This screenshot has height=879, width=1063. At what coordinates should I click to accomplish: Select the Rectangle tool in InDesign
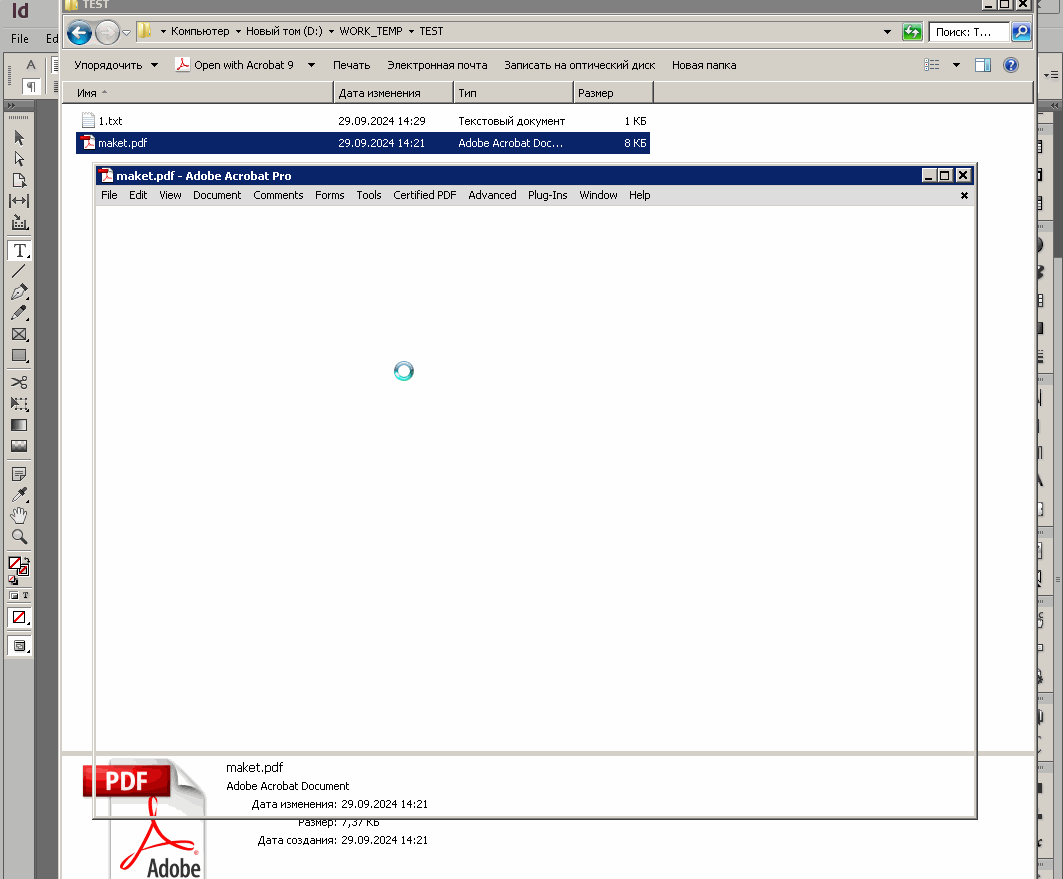coord(19,355)
